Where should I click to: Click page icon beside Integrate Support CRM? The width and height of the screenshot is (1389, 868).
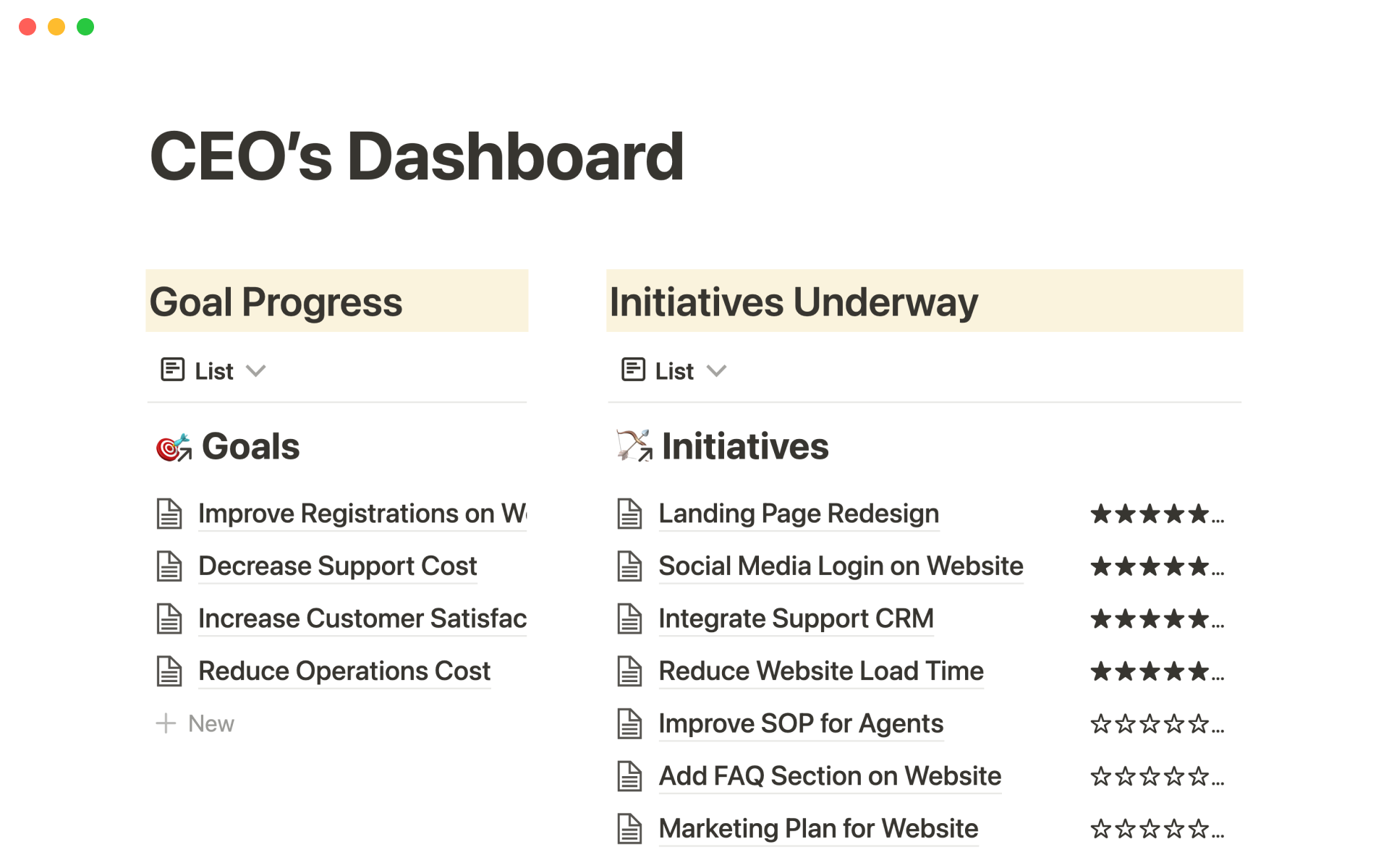pyautogui.click(x=629, y=619)
